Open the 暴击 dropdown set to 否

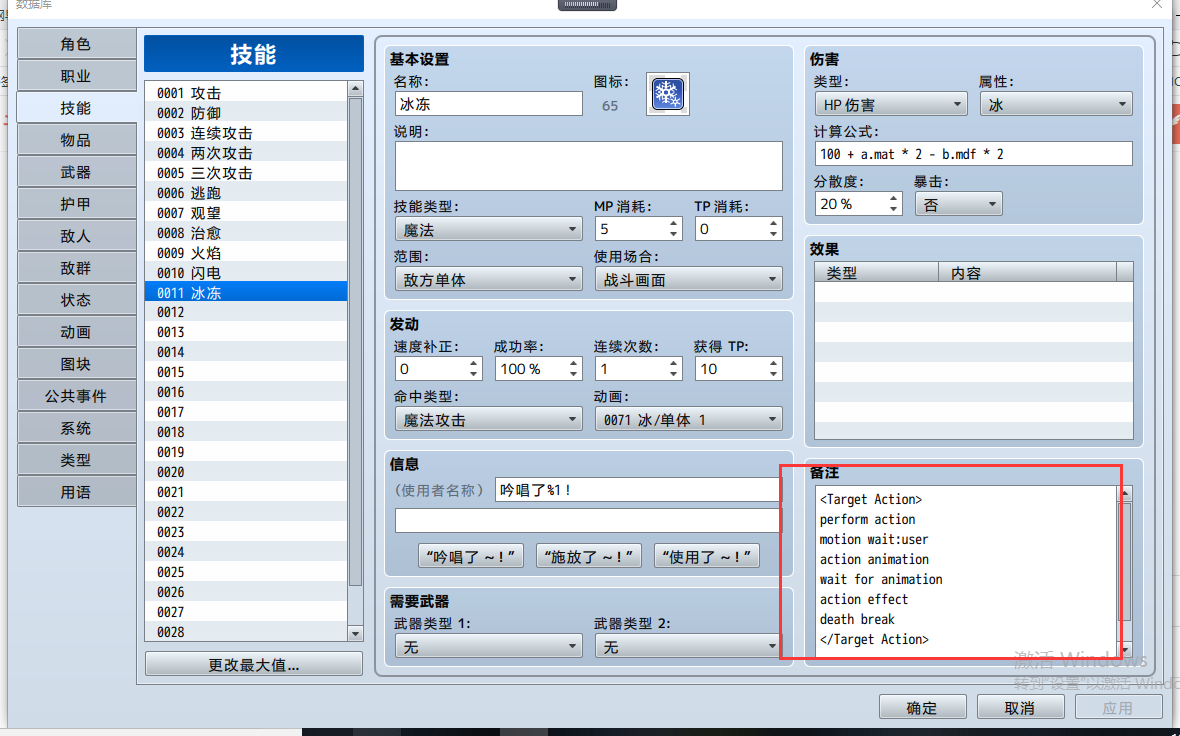coord(959,204)
